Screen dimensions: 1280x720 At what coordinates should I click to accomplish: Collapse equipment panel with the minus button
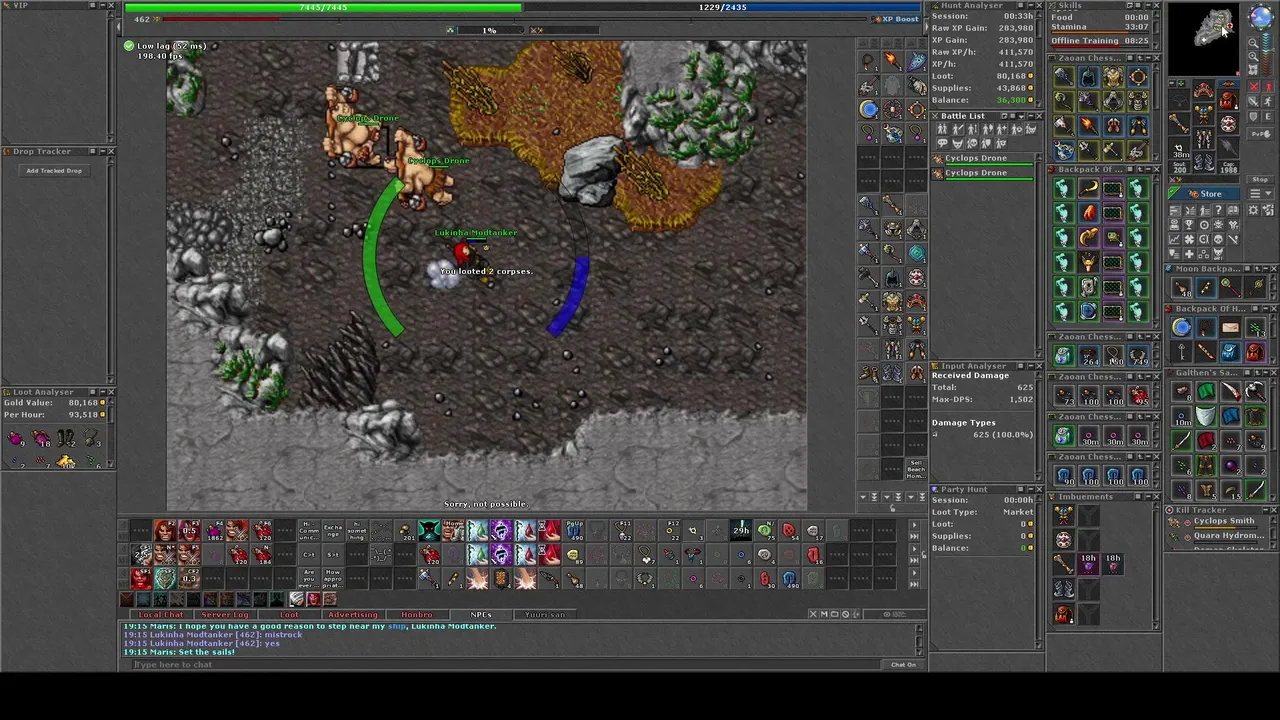[1172, 83]
